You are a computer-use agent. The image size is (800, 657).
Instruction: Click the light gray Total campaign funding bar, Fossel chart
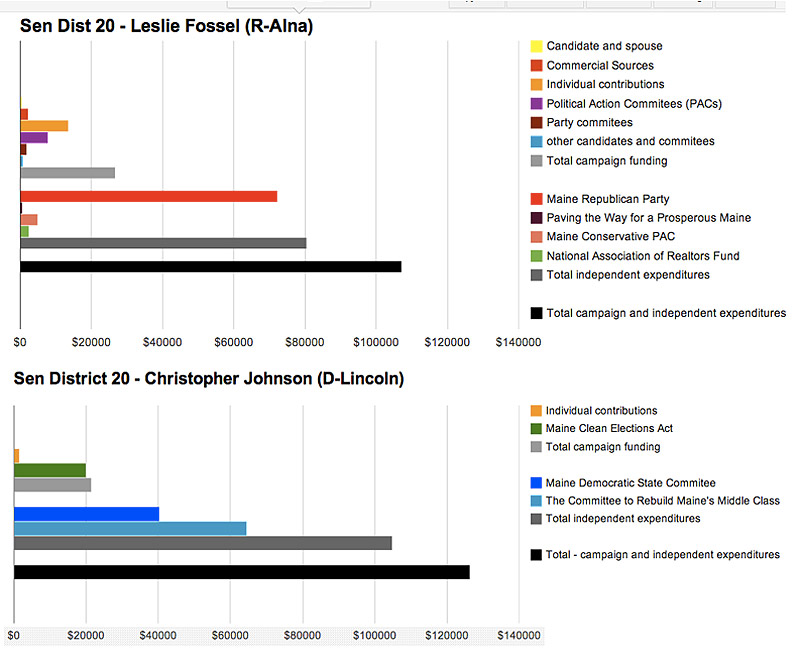click(67, 173)
